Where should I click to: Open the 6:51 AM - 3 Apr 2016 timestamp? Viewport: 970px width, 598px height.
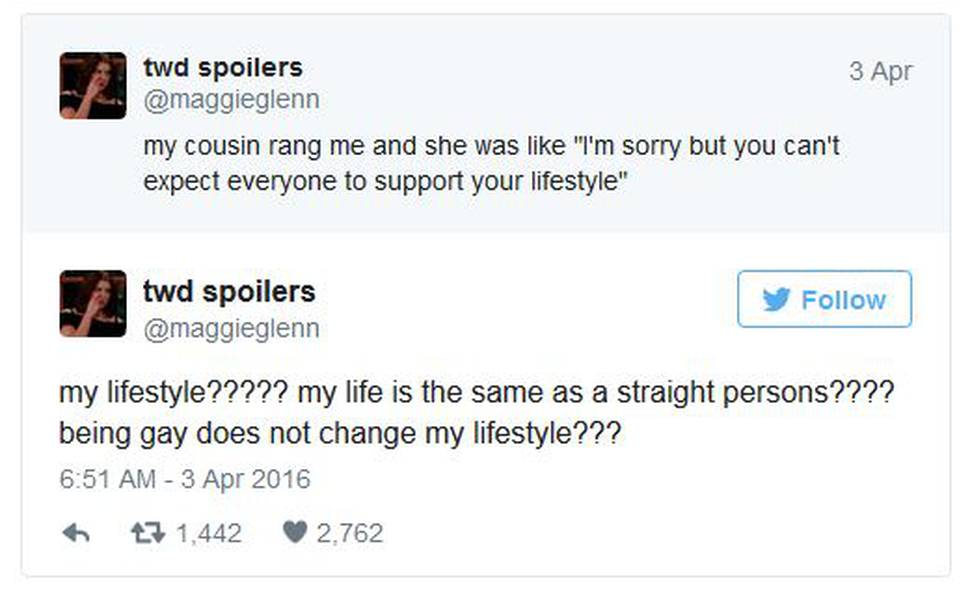(x=184, y=479)
